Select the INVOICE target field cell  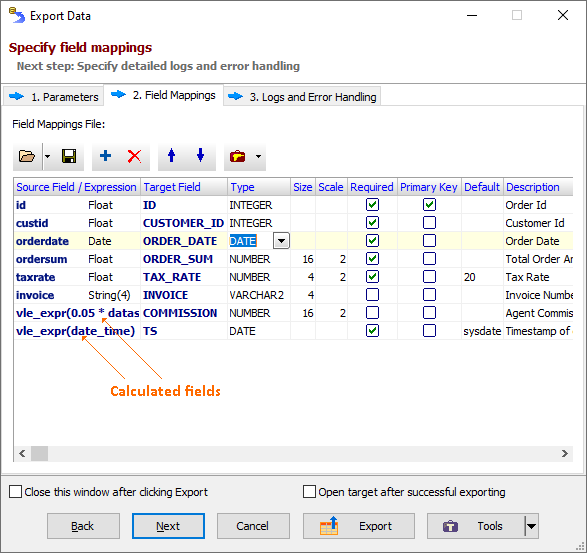184,295
